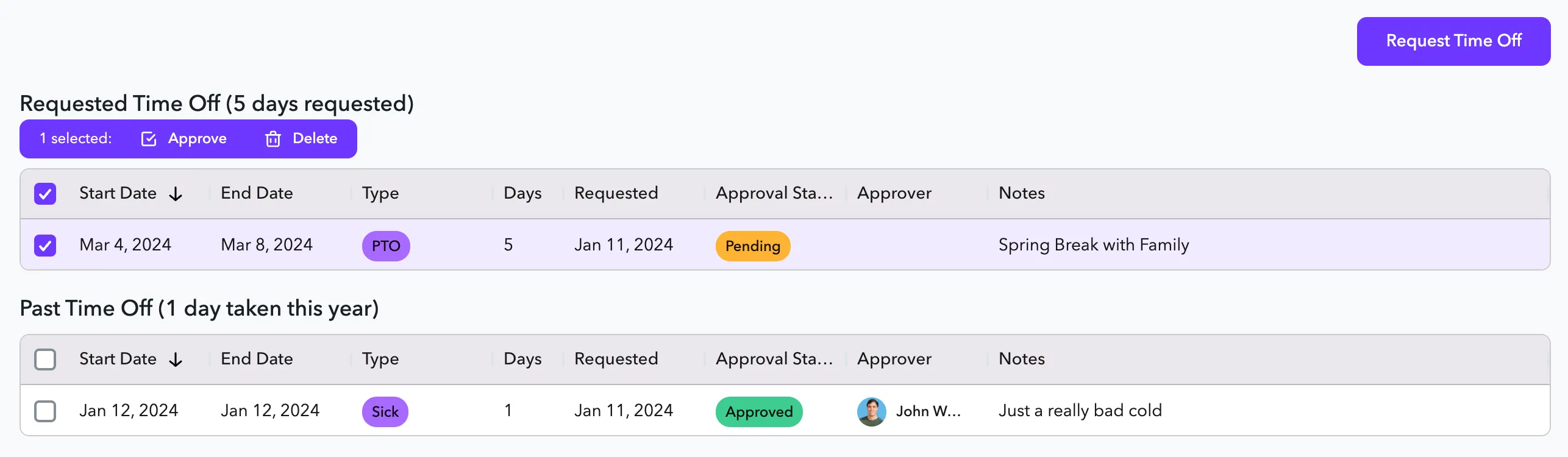
Task: Sort past time off by Days column
Action: point(522,359)
